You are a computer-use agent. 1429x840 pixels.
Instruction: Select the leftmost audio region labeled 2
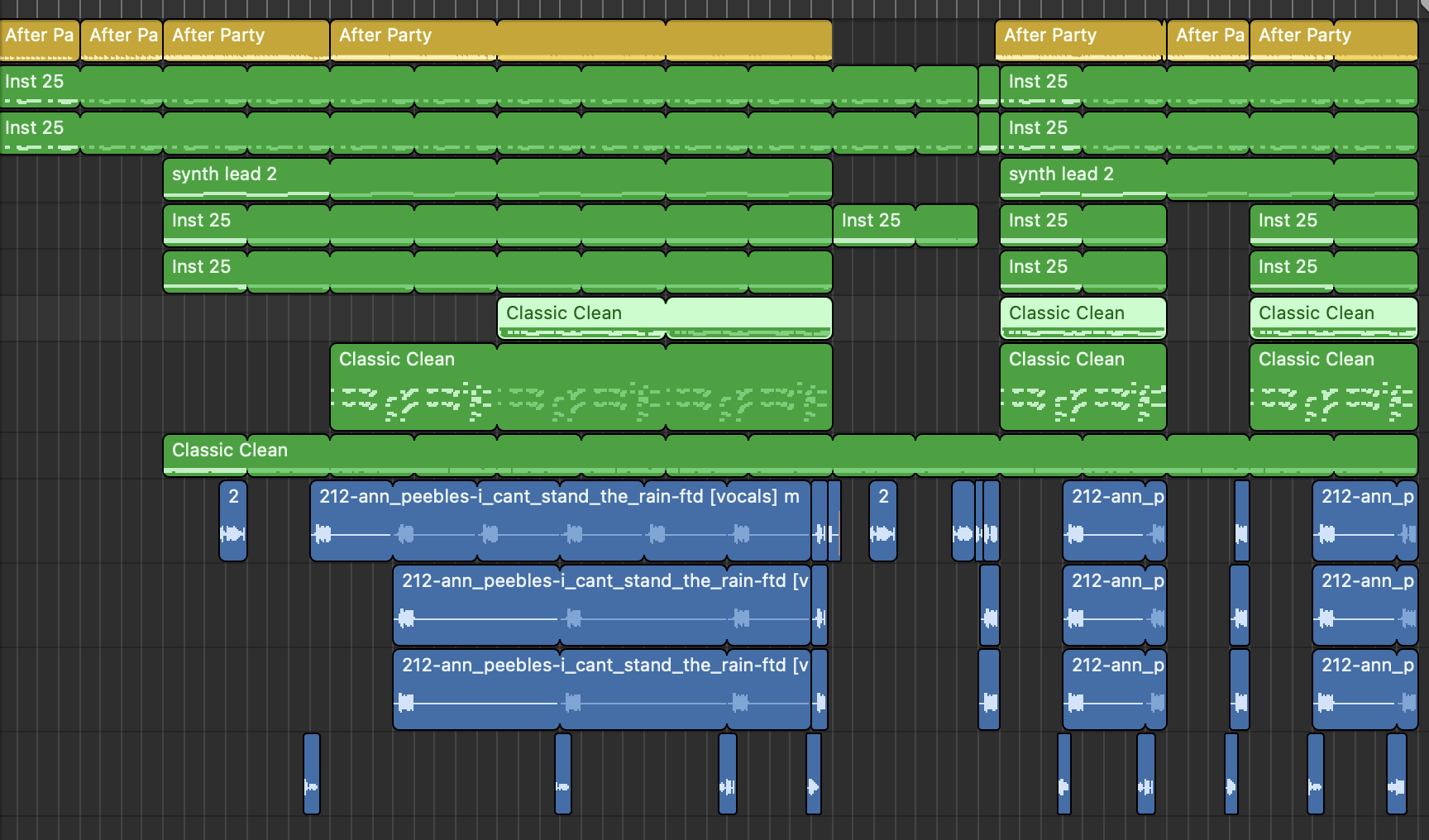(x=233, y=521)
